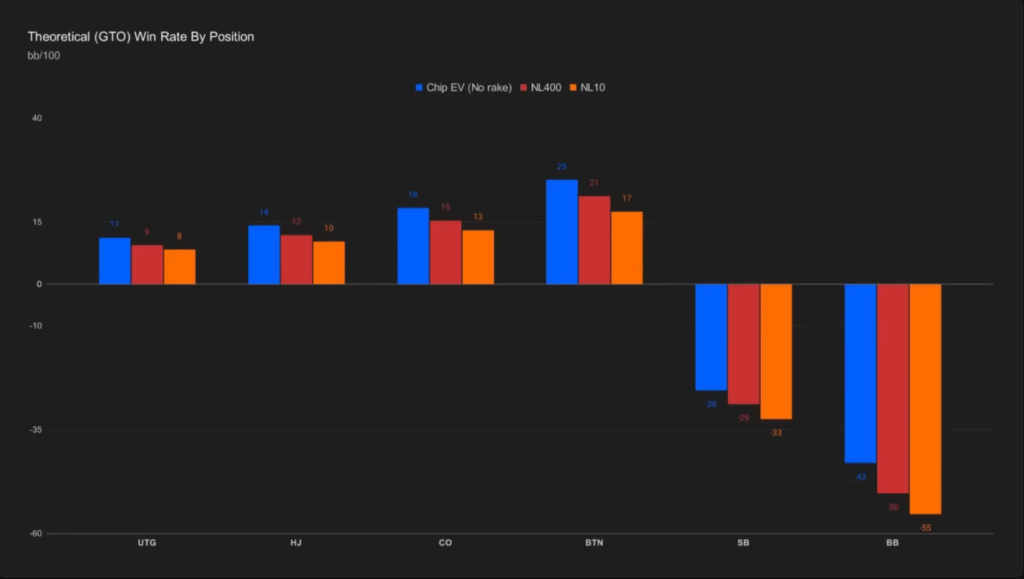Select the chart title text

pos(141,37)
